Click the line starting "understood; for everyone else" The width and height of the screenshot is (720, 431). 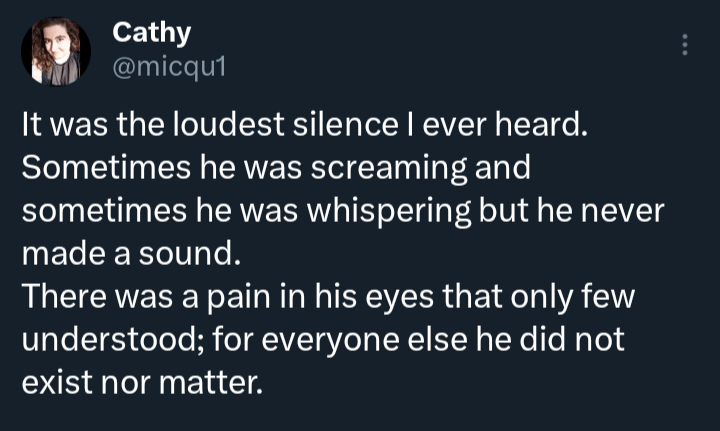click(323, 339)
